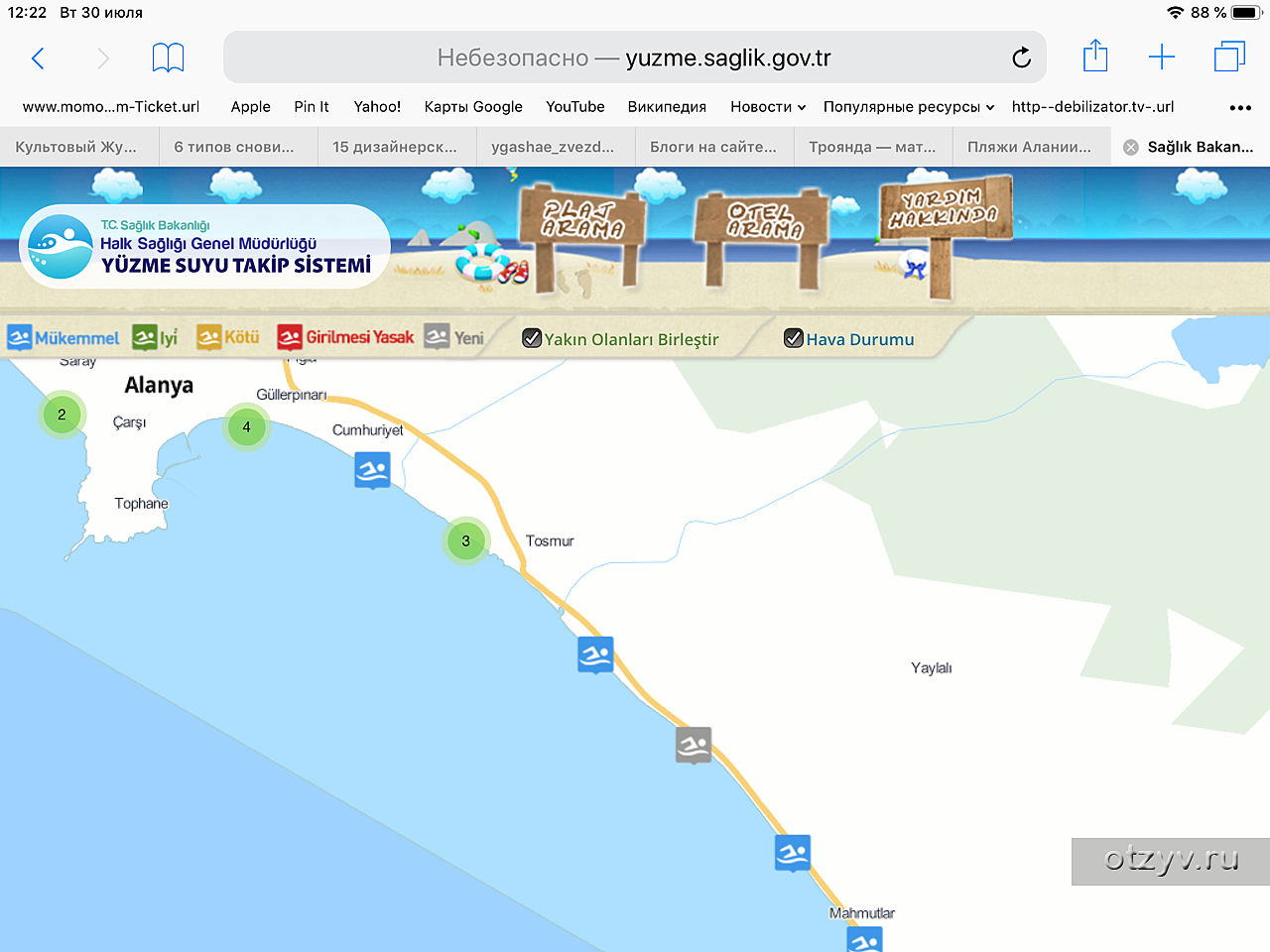The height and width of the screenshot is (952, 1270).
Task: Tap the Wi-Fi icon in status bar
Action: point(1176,13)
